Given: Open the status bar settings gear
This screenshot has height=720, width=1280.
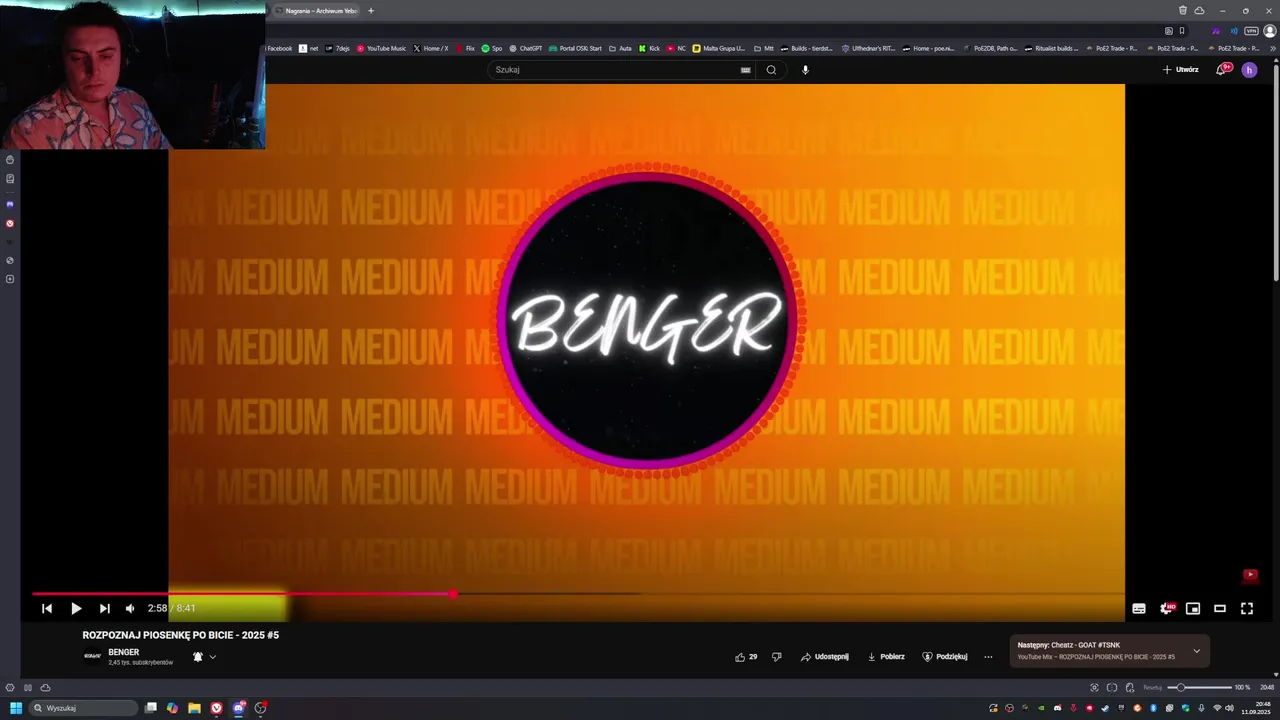Looking at the screenshot, I should pyautogui.click(x=10, y=687).
